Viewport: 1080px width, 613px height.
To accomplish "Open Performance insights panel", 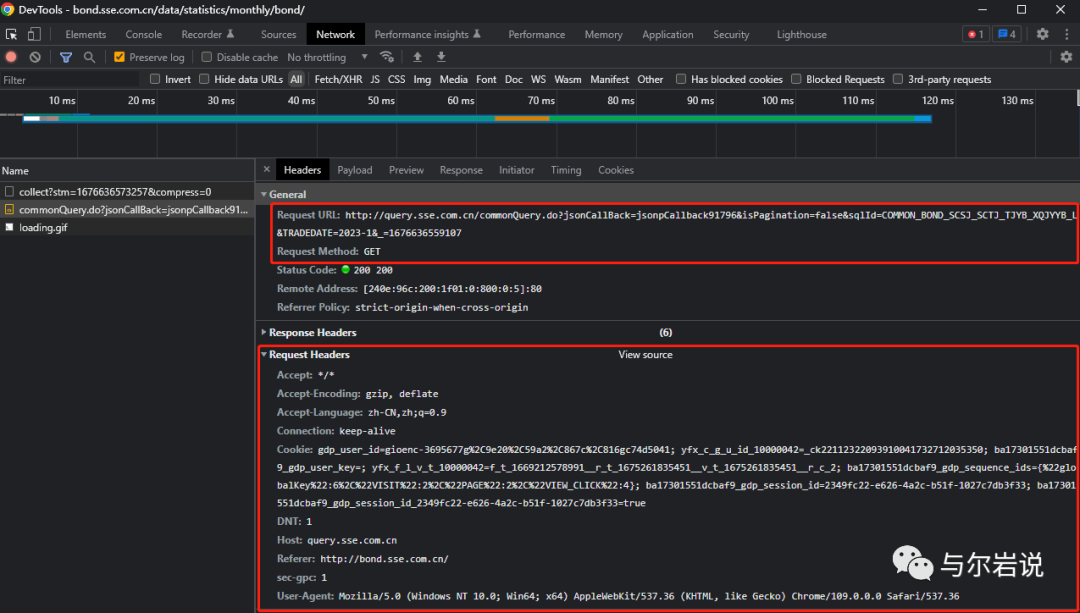I will (x=428, y=34).
